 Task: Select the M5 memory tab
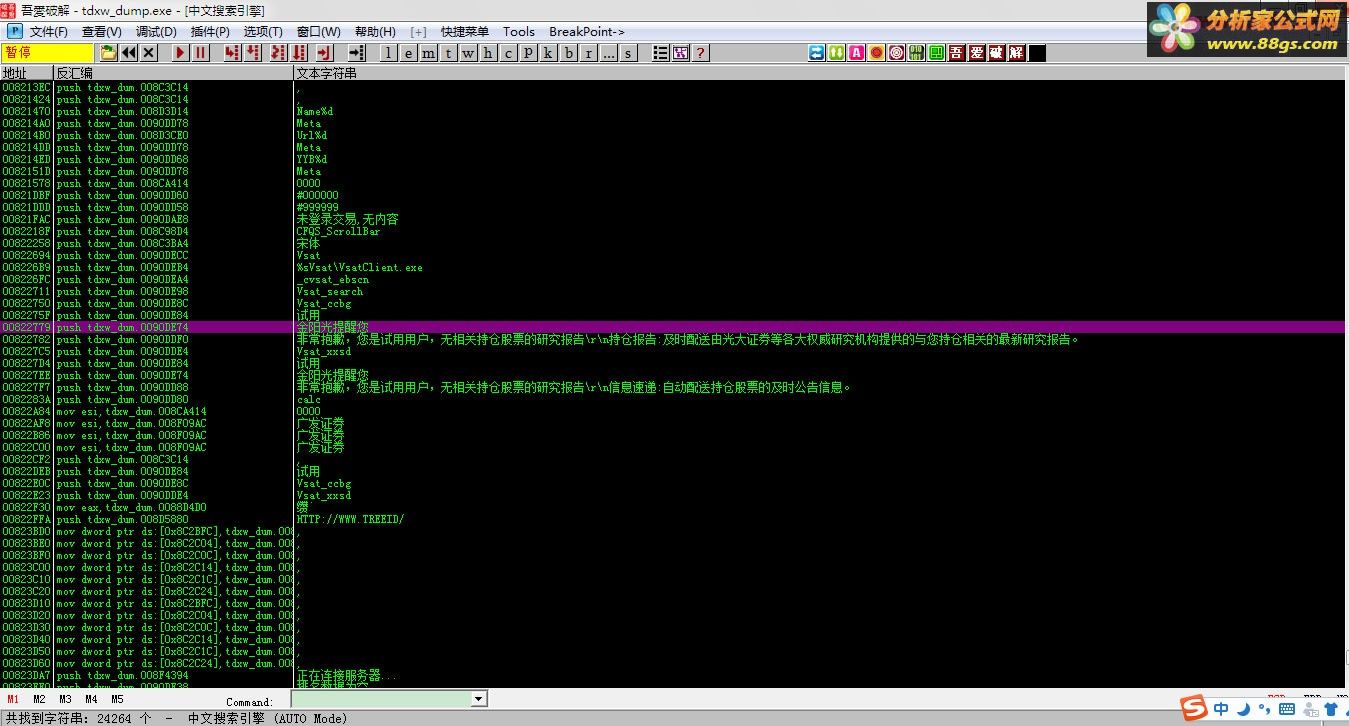(x=117, y=700)
